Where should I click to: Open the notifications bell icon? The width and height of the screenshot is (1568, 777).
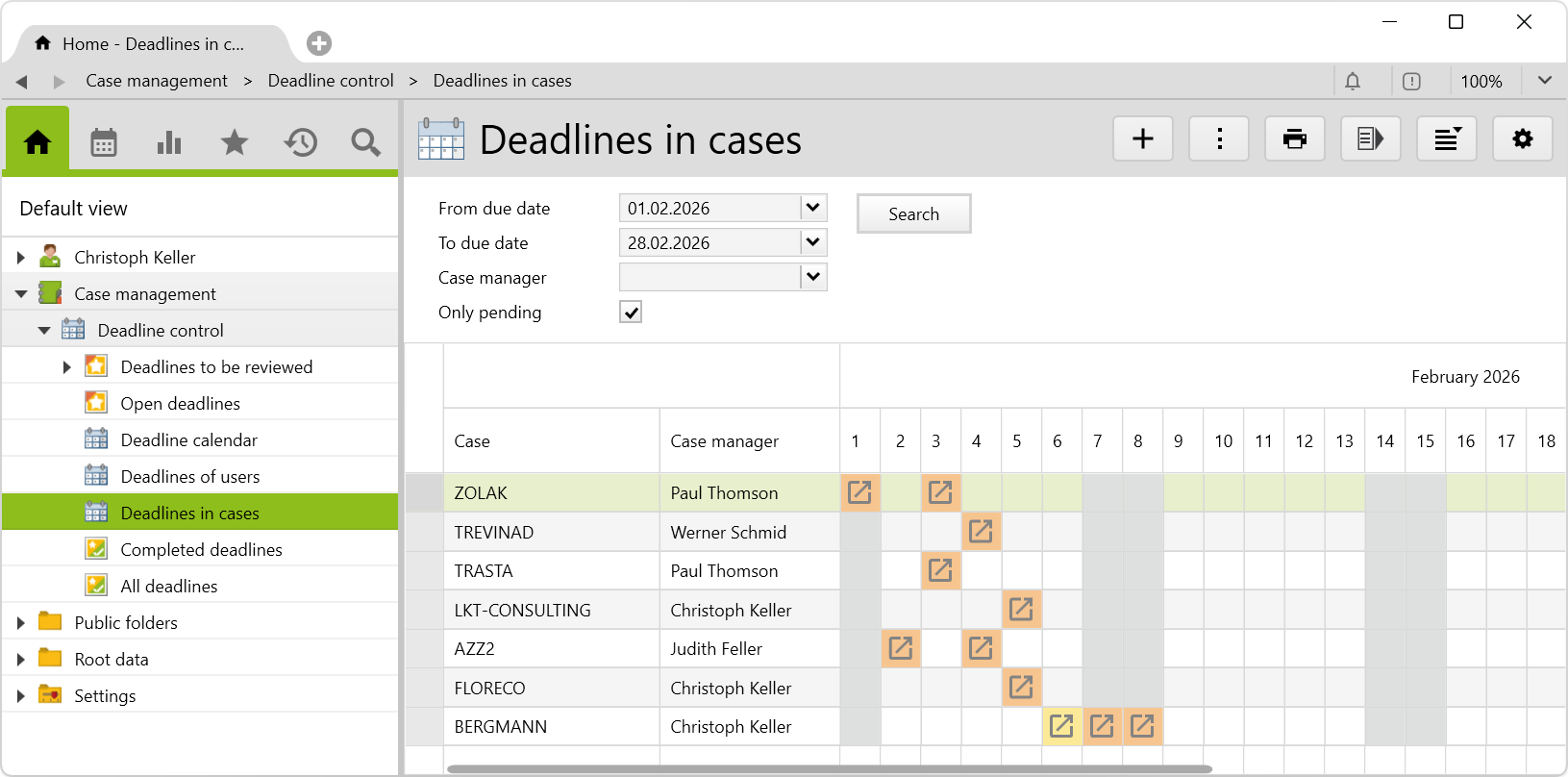click(1353, 81)
